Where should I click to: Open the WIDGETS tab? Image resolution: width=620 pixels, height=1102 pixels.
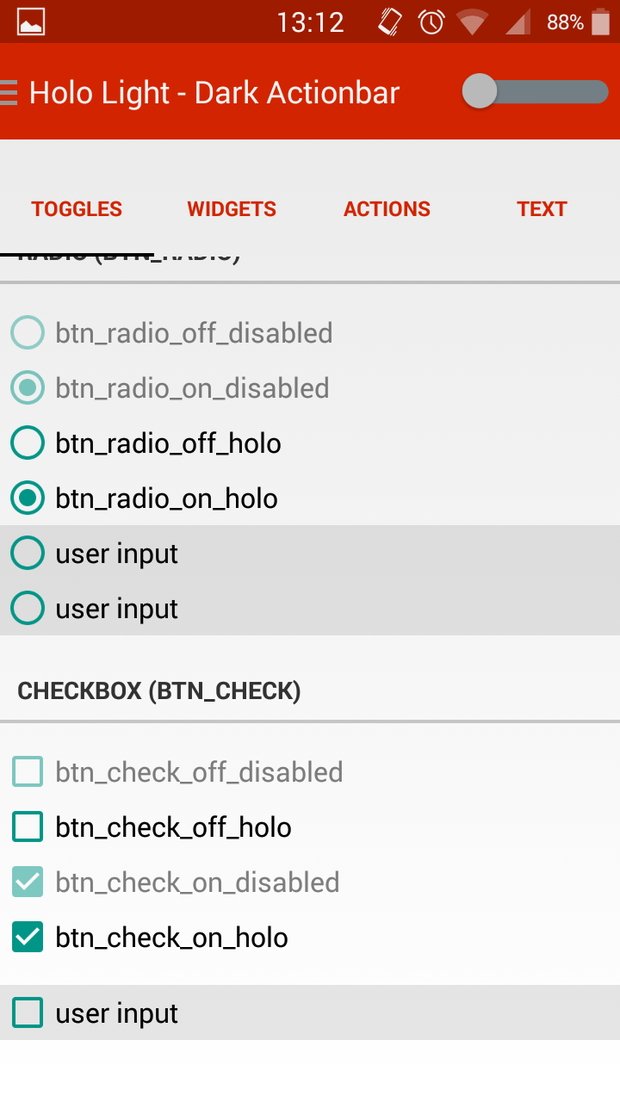[x=231, y=209]
